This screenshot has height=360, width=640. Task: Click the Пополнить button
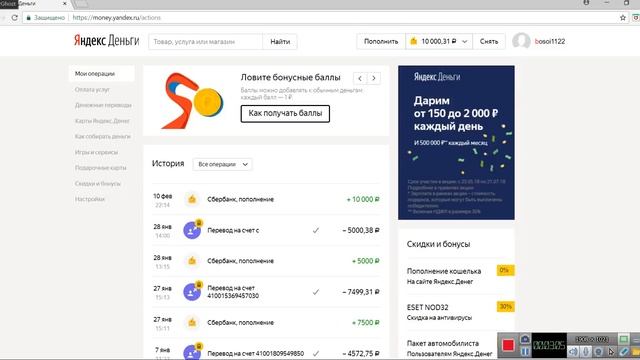pos(381,42)
